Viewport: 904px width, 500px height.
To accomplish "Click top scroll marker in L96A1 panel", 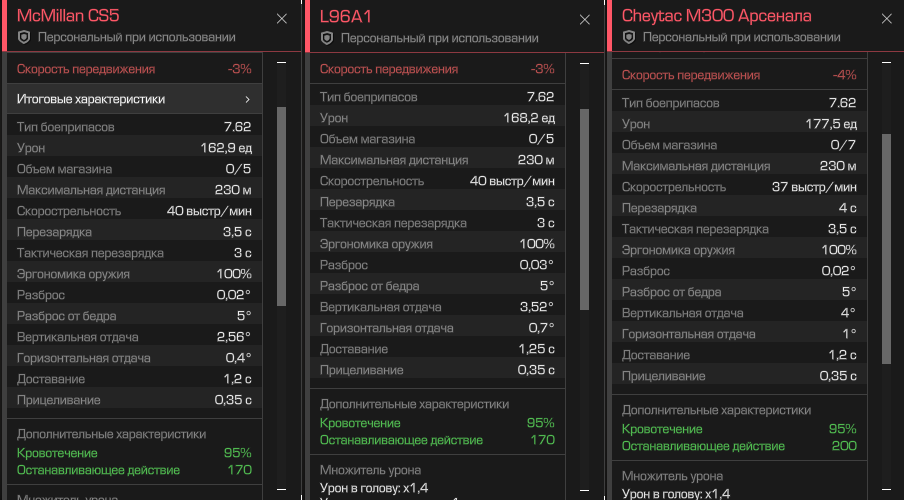I will 585,62.
